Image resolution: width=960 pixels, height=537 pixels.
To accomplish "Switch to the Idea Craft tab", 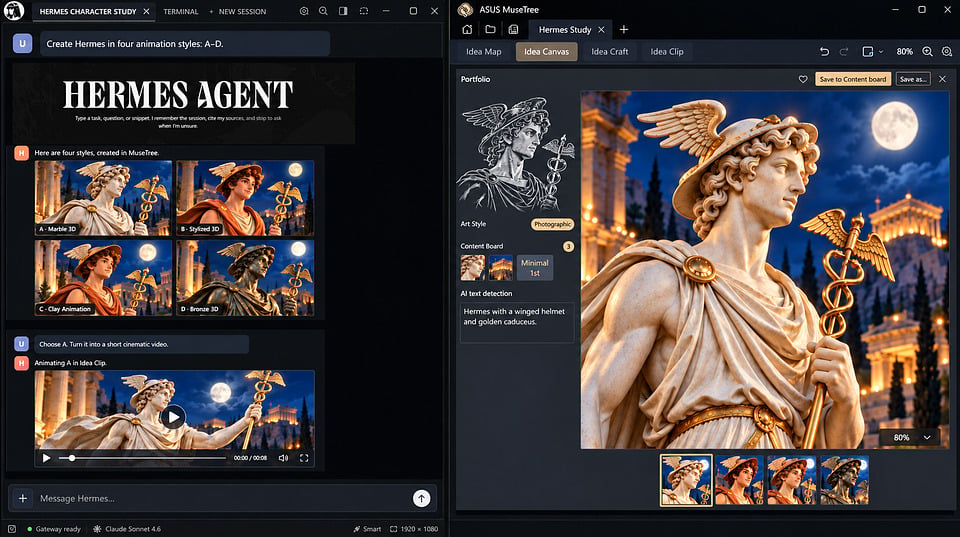I will [610, 51].
